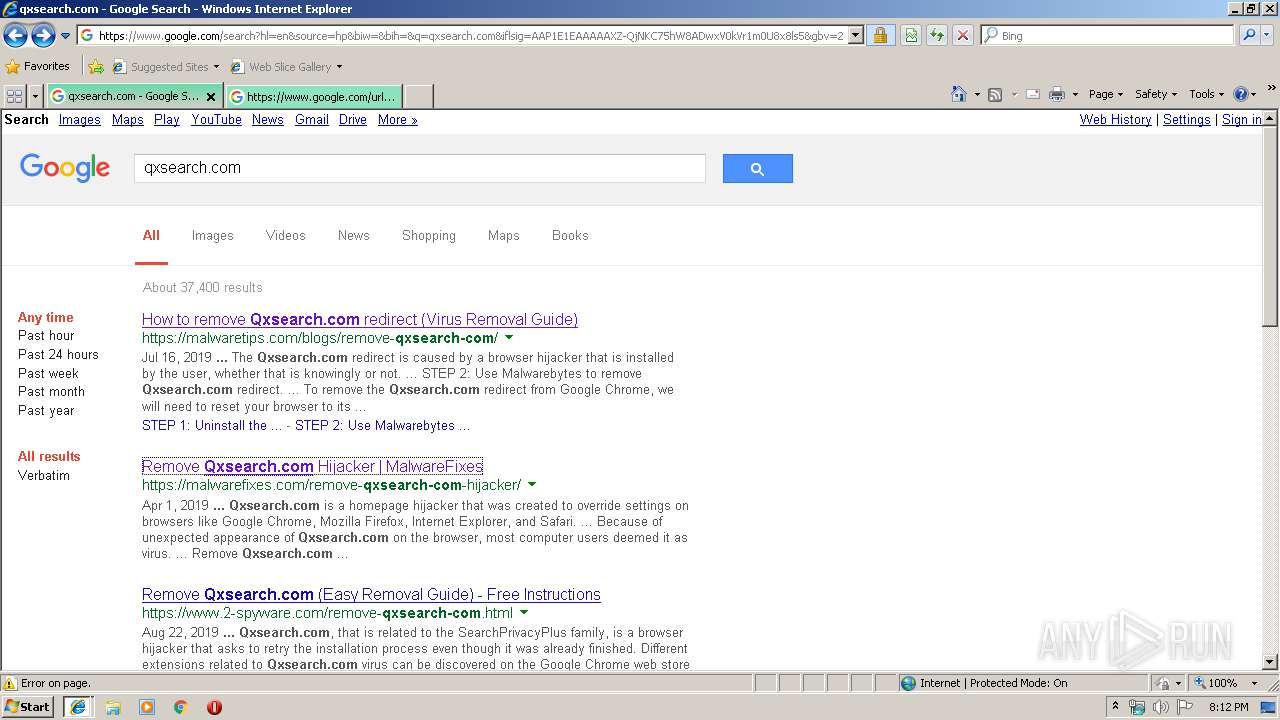This screenshot has width=1280, height=720.
Task: Launch Google Chrome from the taskbar
Action: click(181, 707)
